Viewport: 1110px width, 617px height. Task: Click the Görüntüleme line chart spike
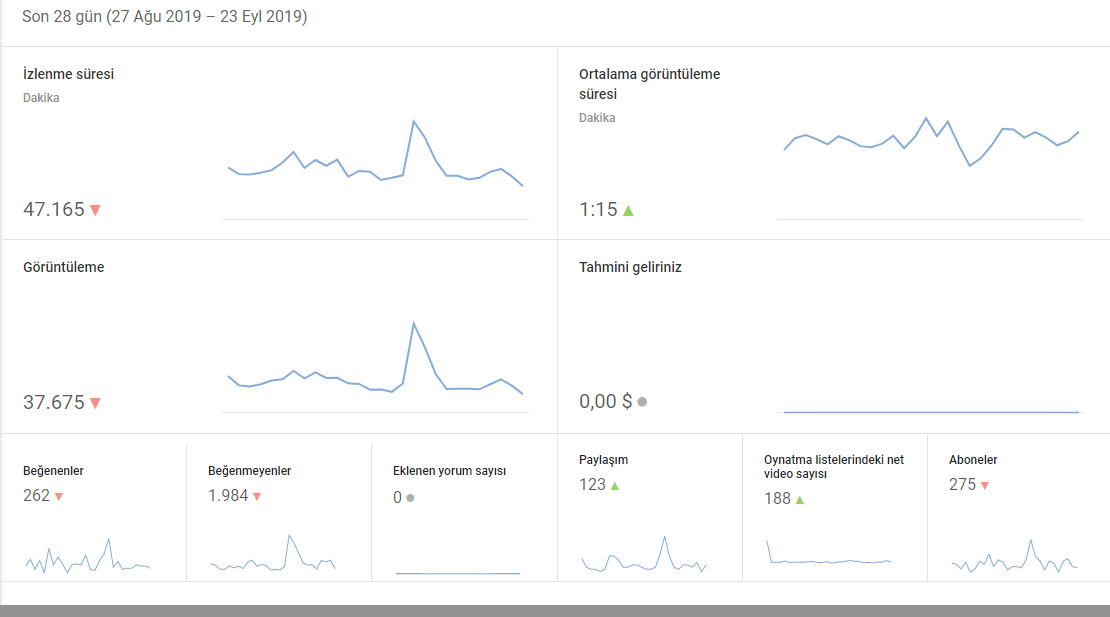[413, 324]
